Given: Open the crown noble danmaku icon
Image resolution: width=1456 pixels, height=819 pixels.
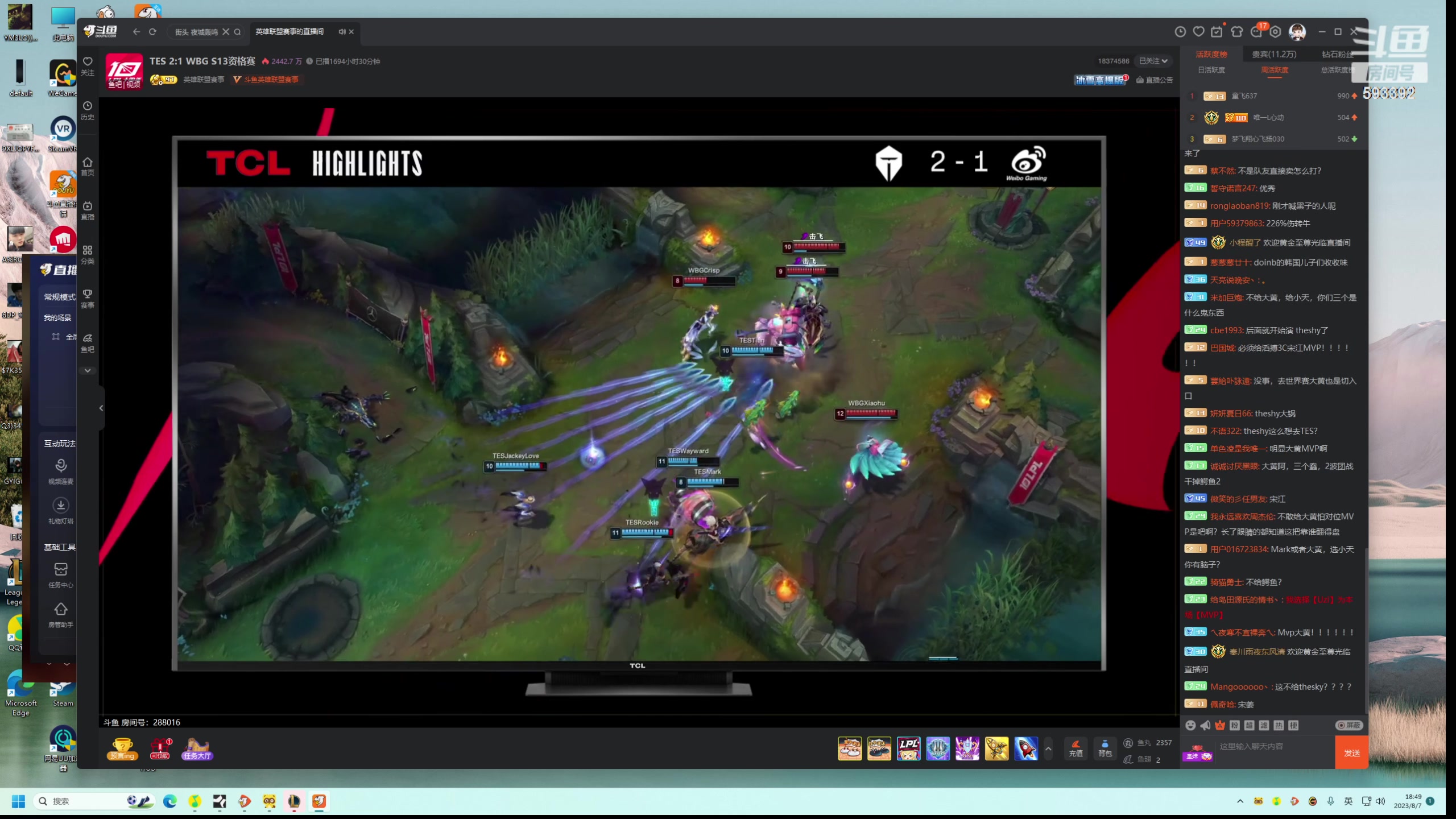Looking at the screenshot, I should [1220, 725].
